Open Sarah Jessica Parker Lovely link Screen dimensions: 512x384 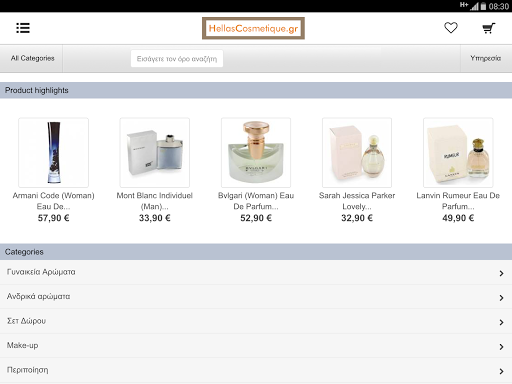357,201
